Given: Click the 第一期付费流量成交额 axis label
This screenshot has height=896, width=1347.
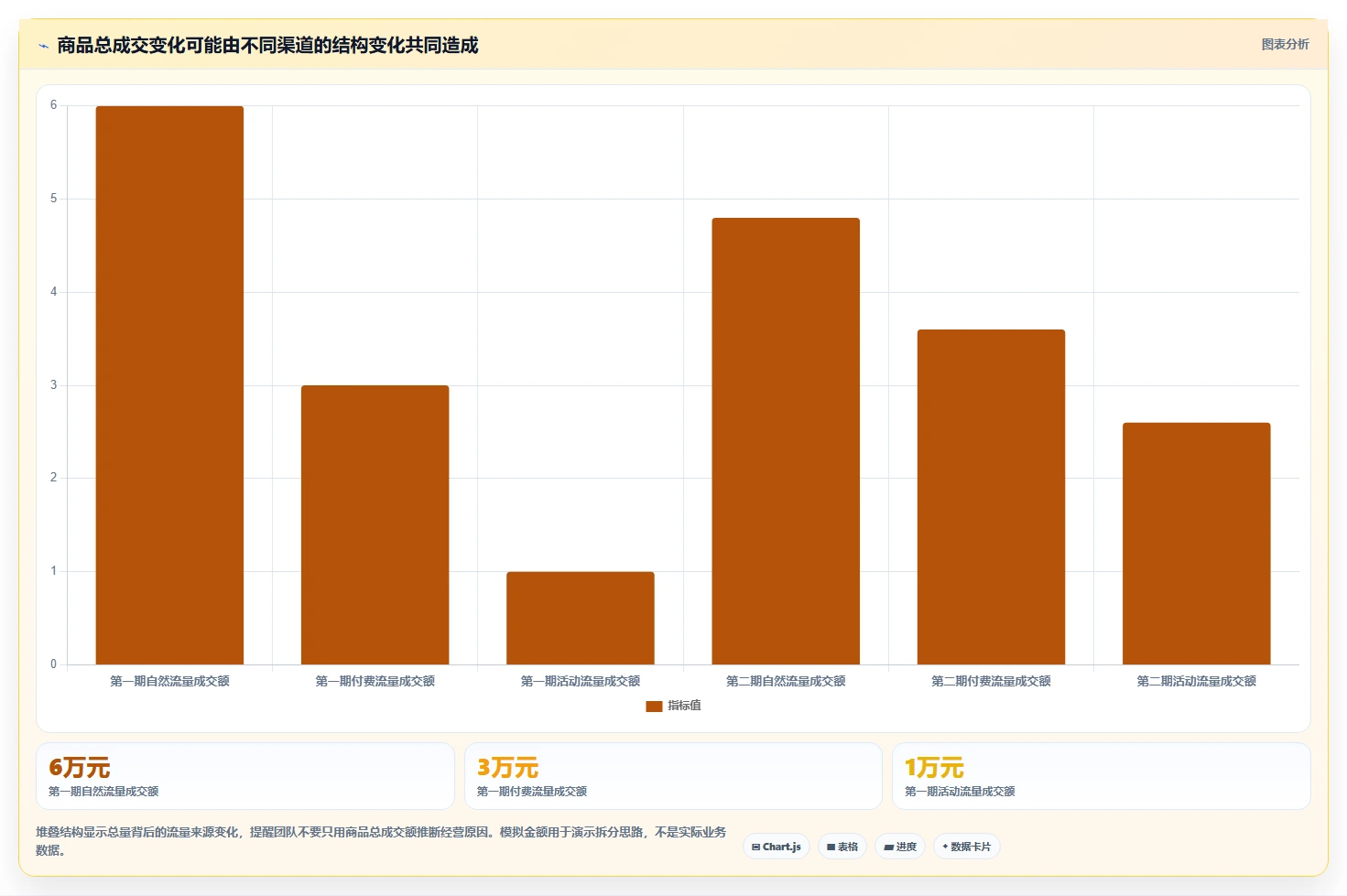Looking at the screenshot, I should [375, 681].
